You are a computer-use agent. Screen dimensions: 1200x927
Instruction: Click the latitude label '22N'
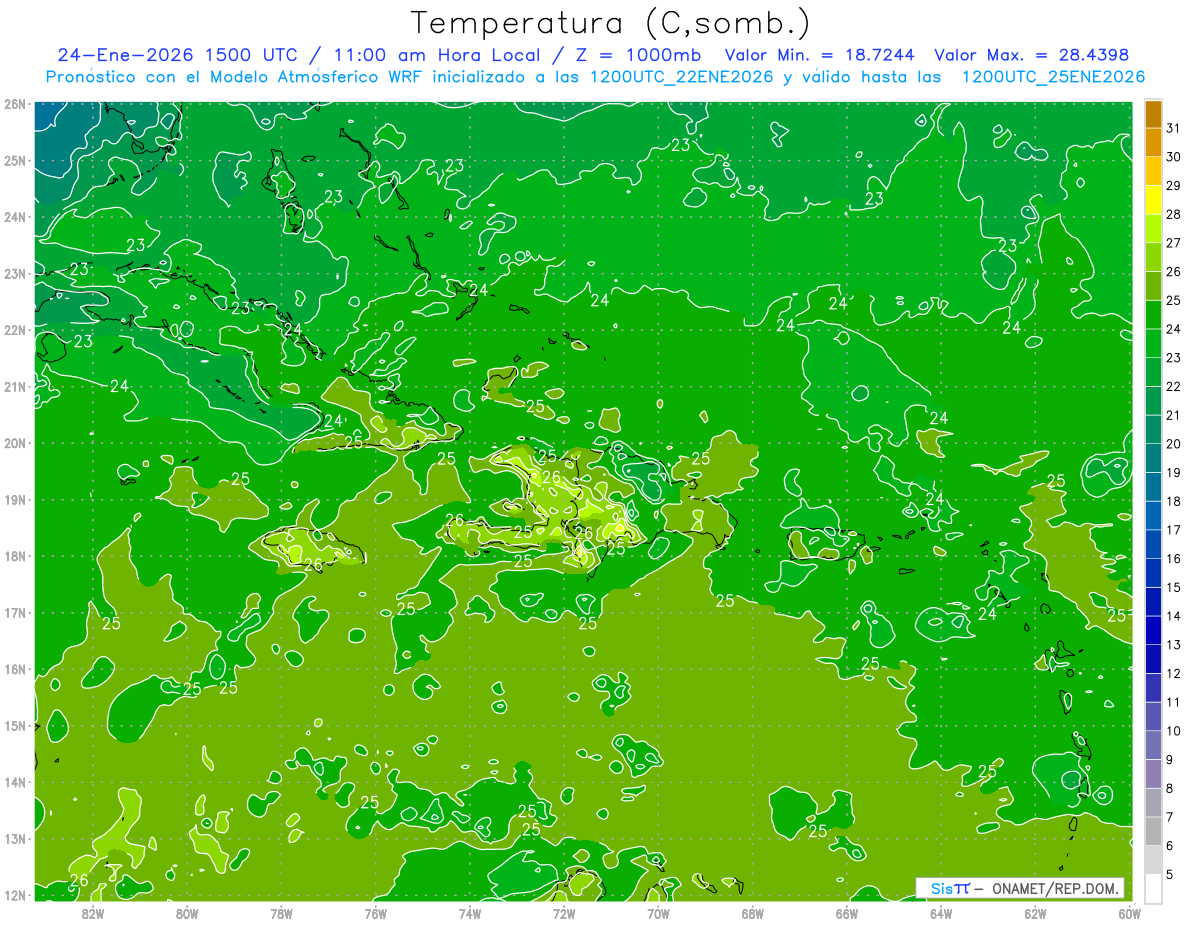point(14,330)
